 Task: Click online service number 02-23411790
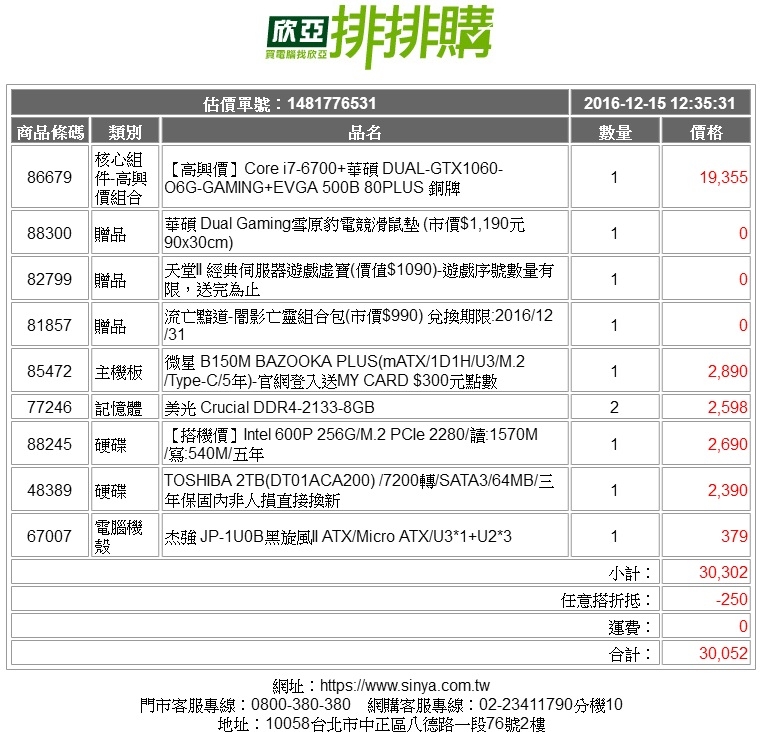tap(525, 704)
